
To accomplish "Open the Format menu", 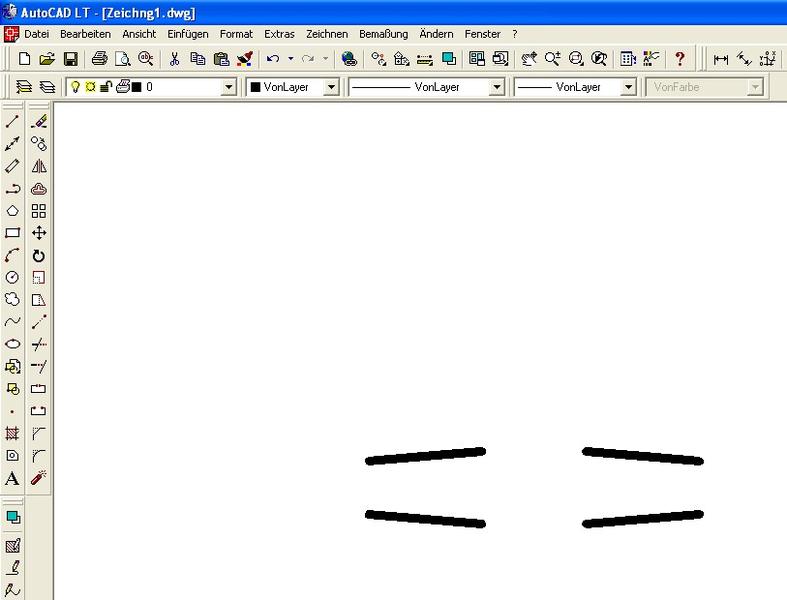I will (236, 34).
